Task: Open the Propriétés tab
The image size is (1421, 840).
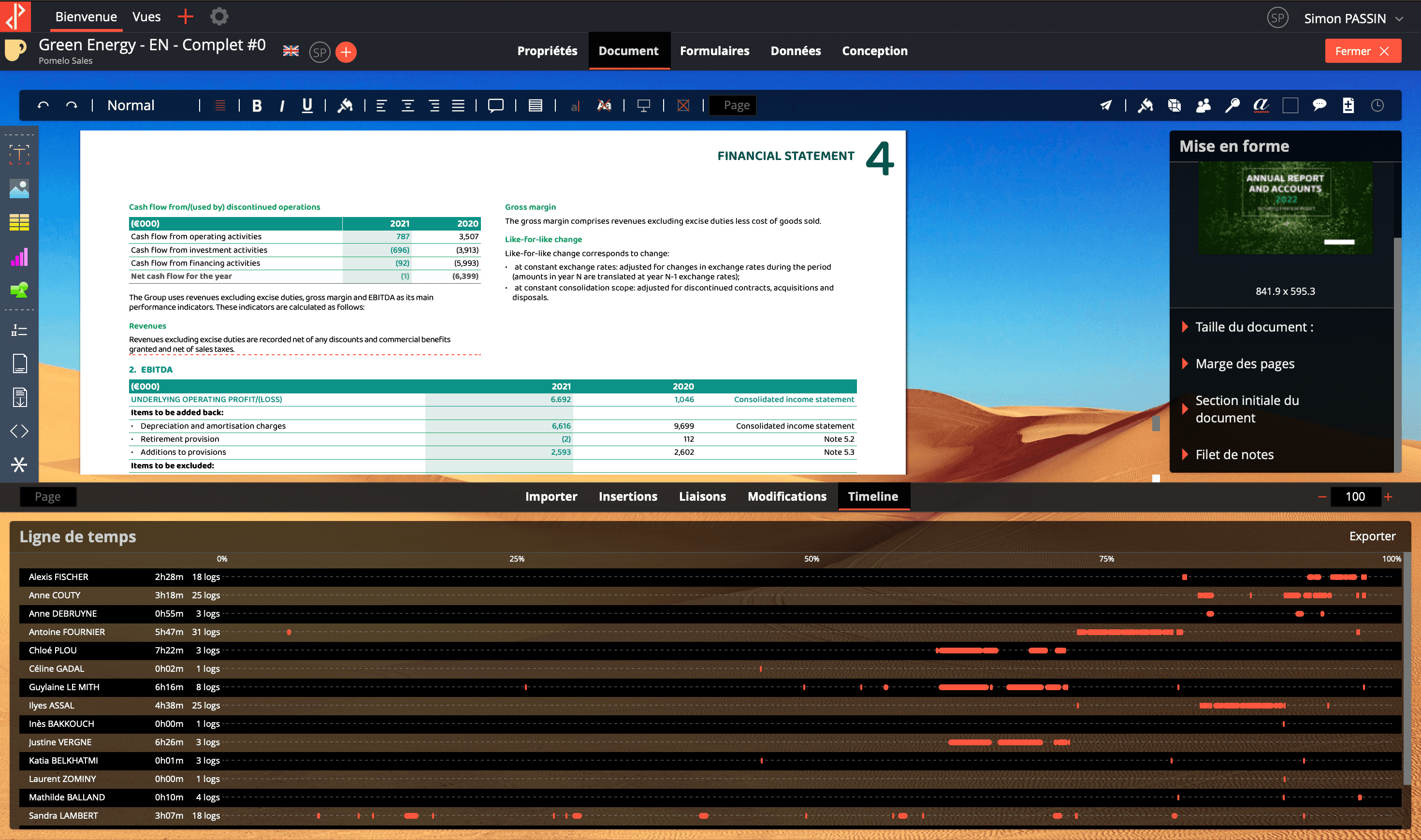Action: (547, 51)
